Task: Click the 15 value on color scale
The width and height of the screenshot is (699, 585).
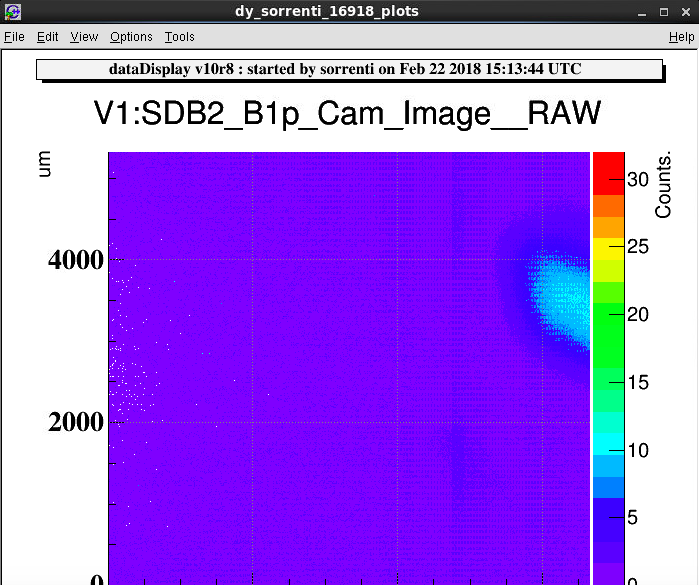Action: 637,382
